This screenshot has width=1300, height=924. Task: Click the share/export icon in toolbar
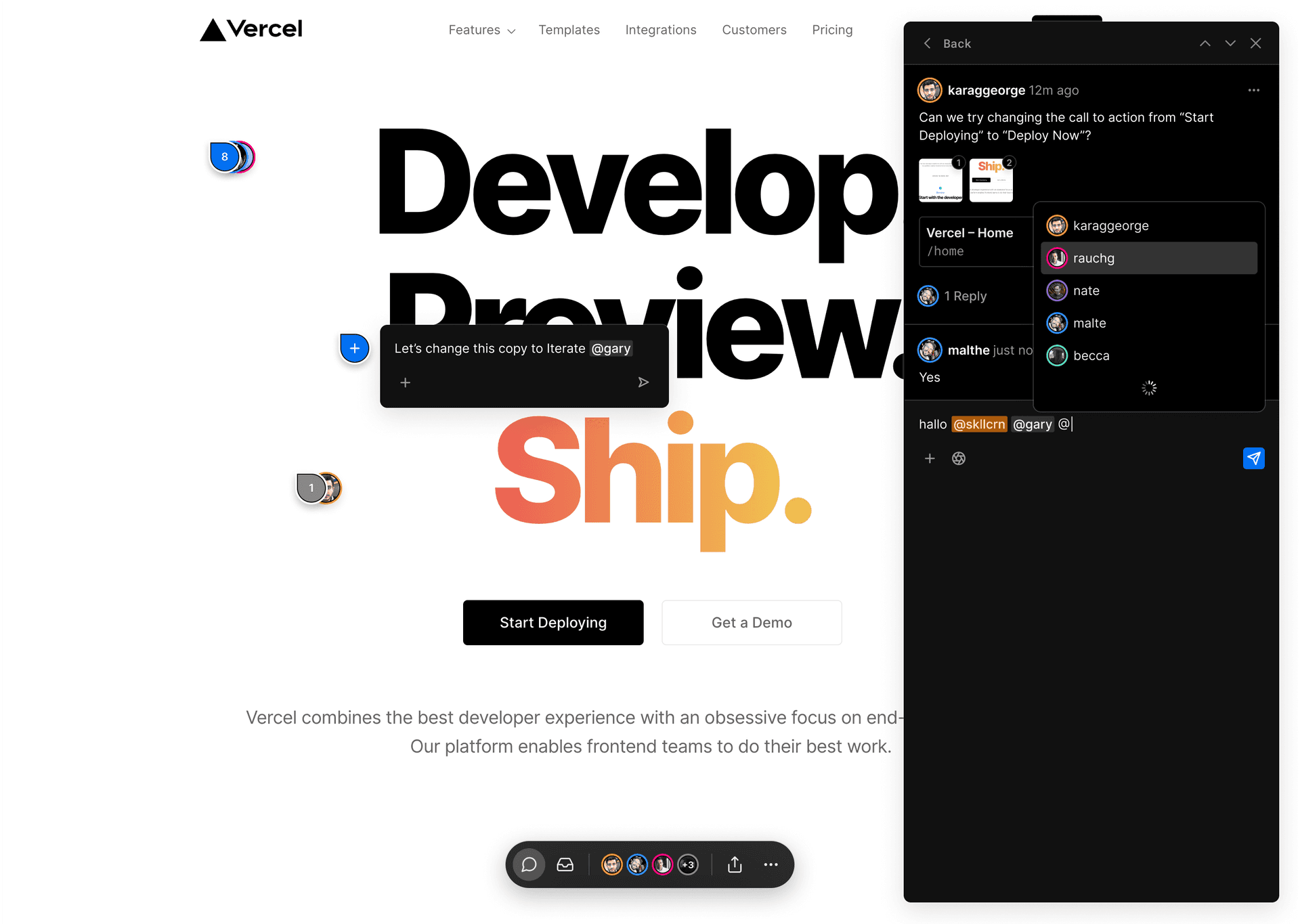733,864
